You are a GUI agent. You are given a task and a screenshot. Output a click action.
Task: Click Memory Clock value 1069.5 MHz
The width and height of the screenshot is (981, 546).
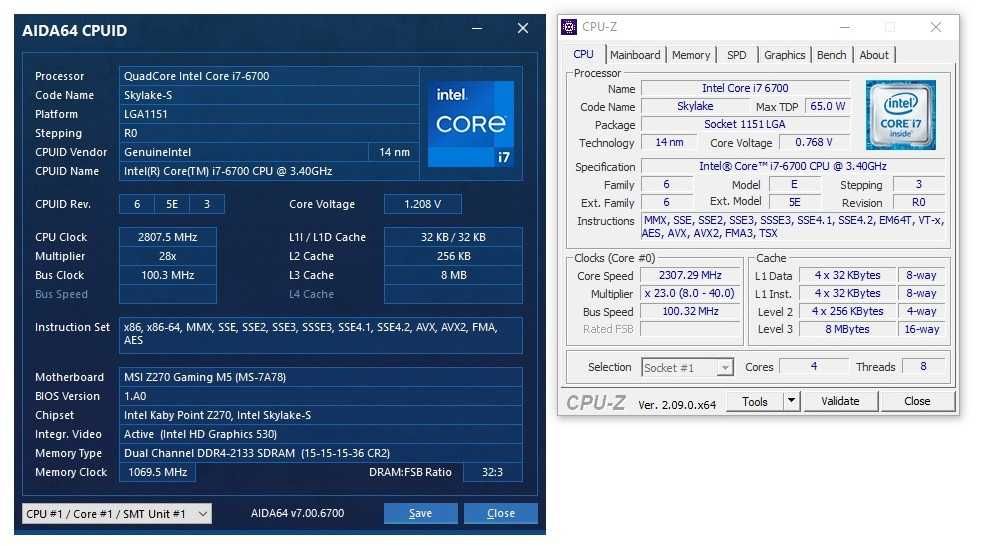pos(158,472)
